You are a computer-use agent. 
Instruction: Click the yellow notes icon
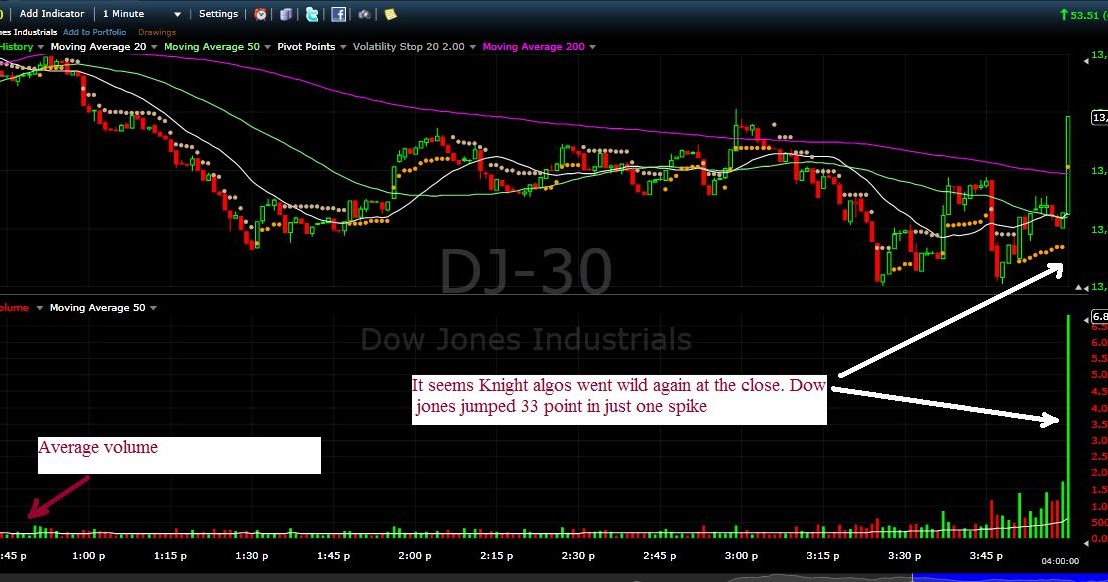[390, 14]
